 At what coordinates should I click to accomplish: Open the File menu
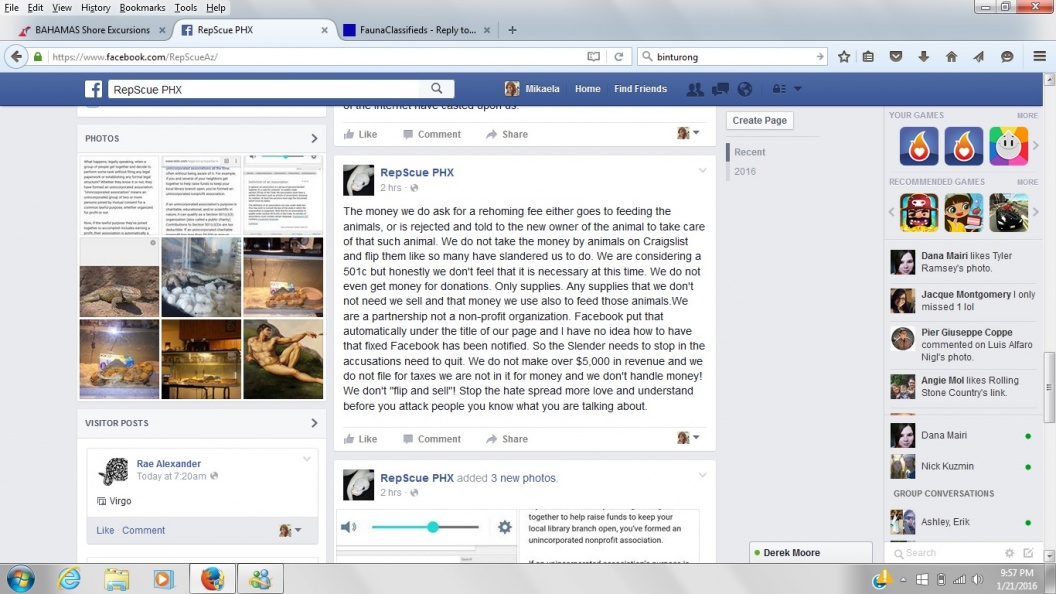point(11,7)
